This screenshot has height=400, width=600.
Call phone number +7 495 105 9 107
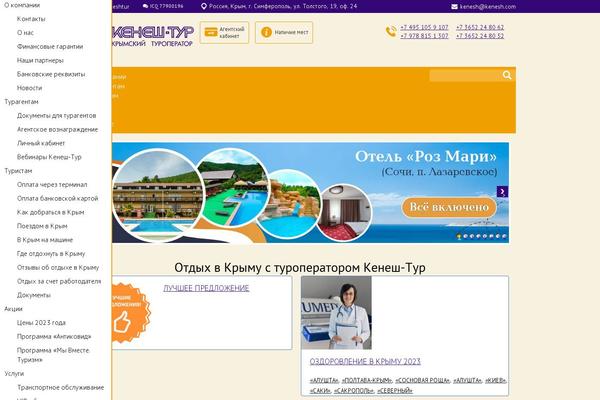point(424,27)
